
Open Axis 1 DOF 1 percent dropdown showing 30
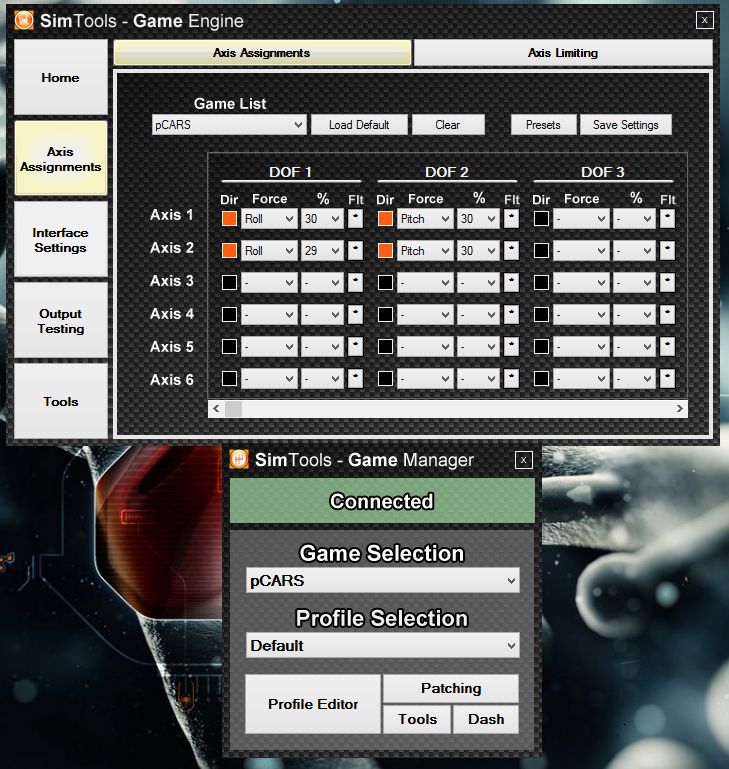(322, 218)
